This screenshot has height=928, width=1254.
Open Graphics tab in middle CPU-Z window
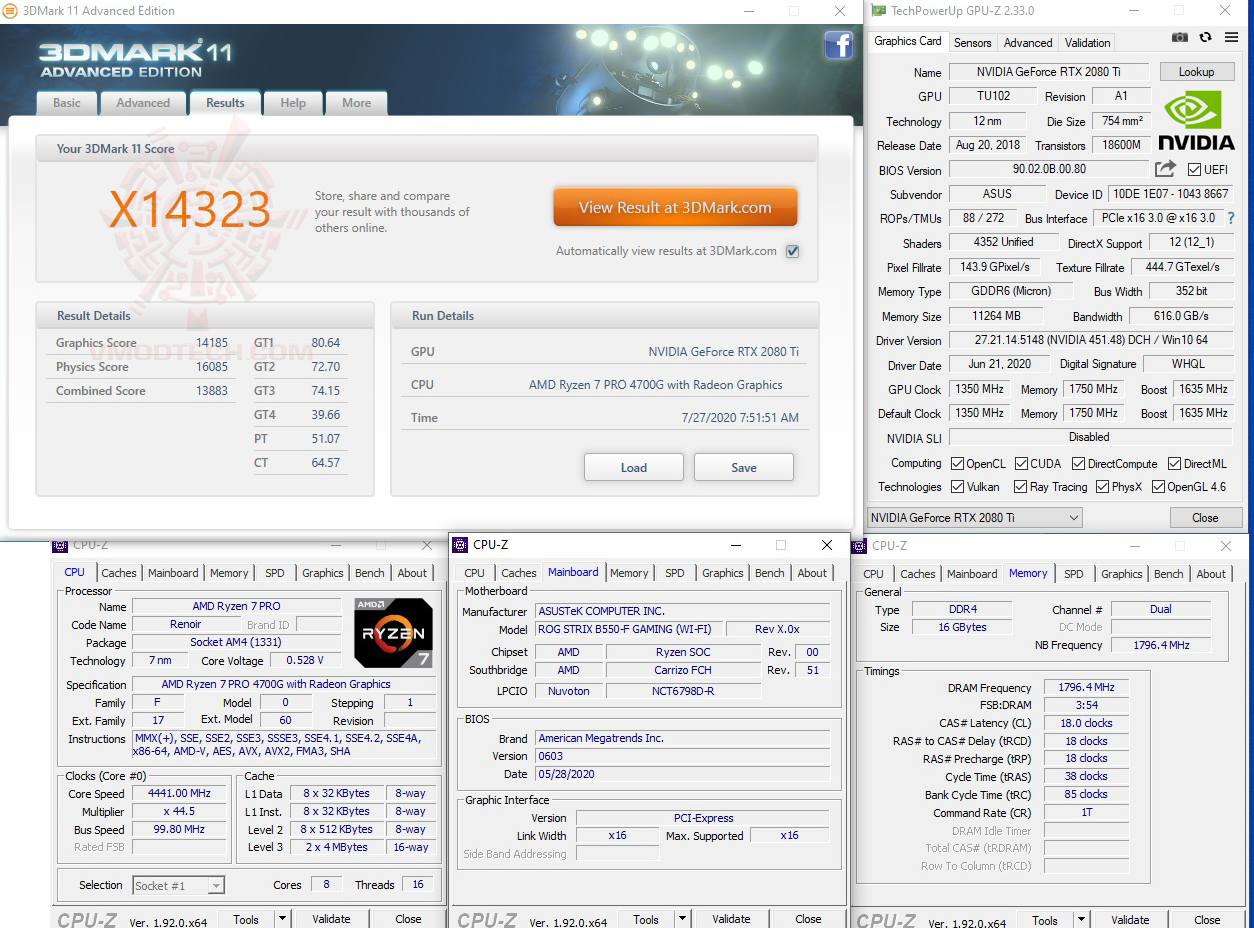tap(723, 573)
